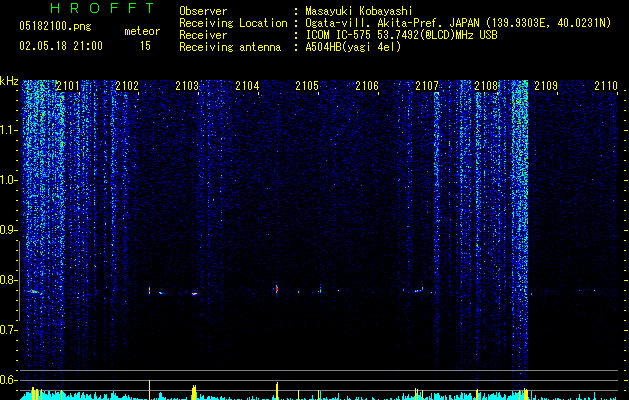Click the 0.7 kHz axis label

[9, 330]
